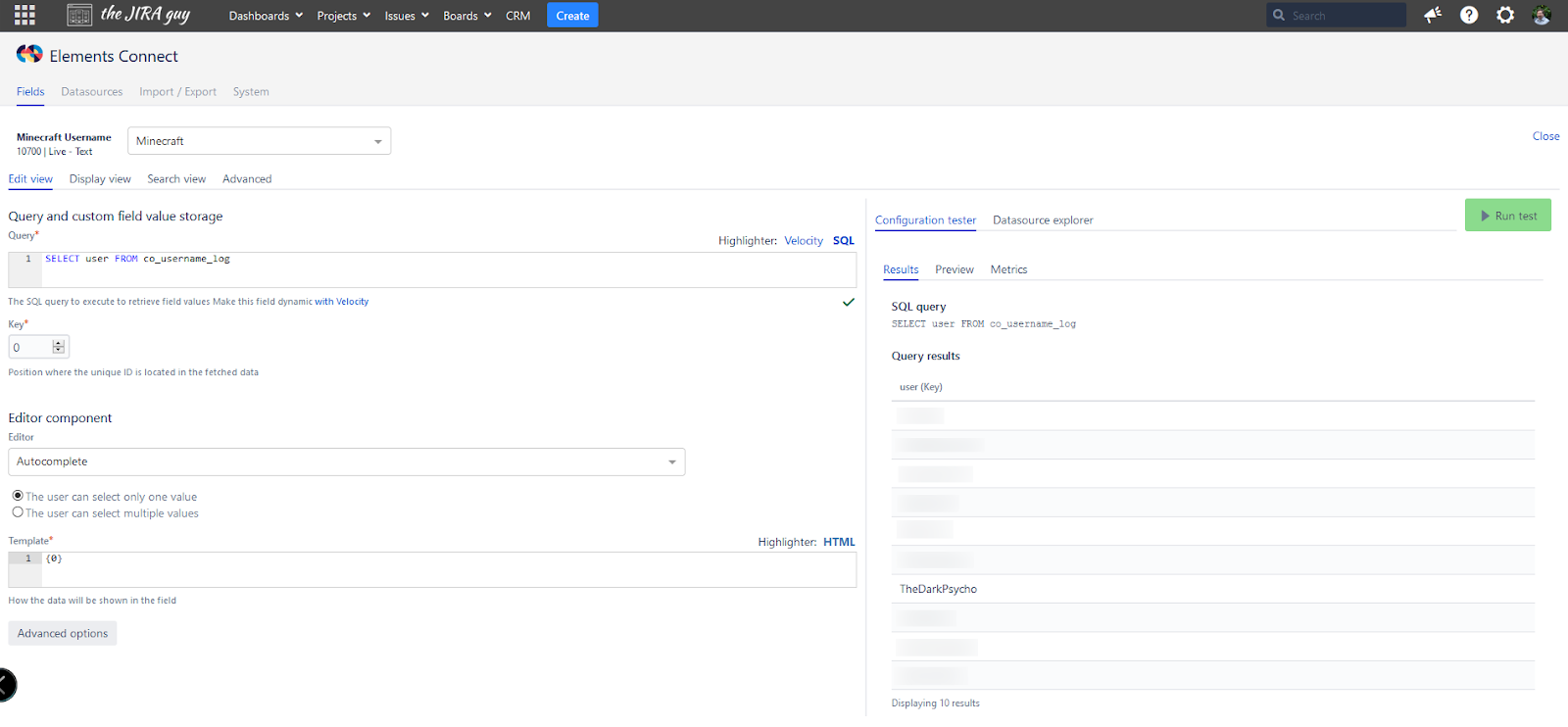Click the SQL query text in Results
The width and height of the screenshot is (1568, 727).
click(984, 323)
